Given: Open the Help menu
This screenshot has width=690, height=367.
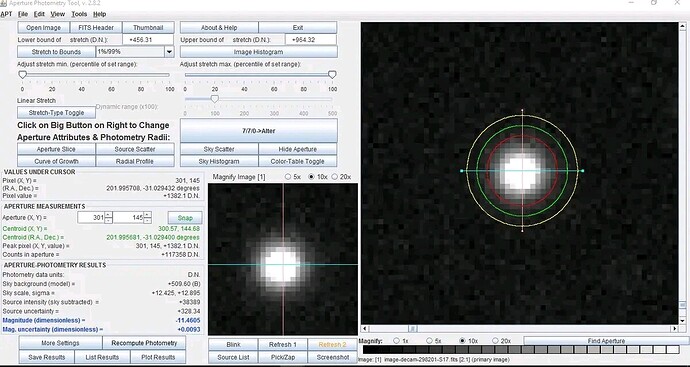Looking at the screenshot, I should pyautogui.click(x=99, y=14).
